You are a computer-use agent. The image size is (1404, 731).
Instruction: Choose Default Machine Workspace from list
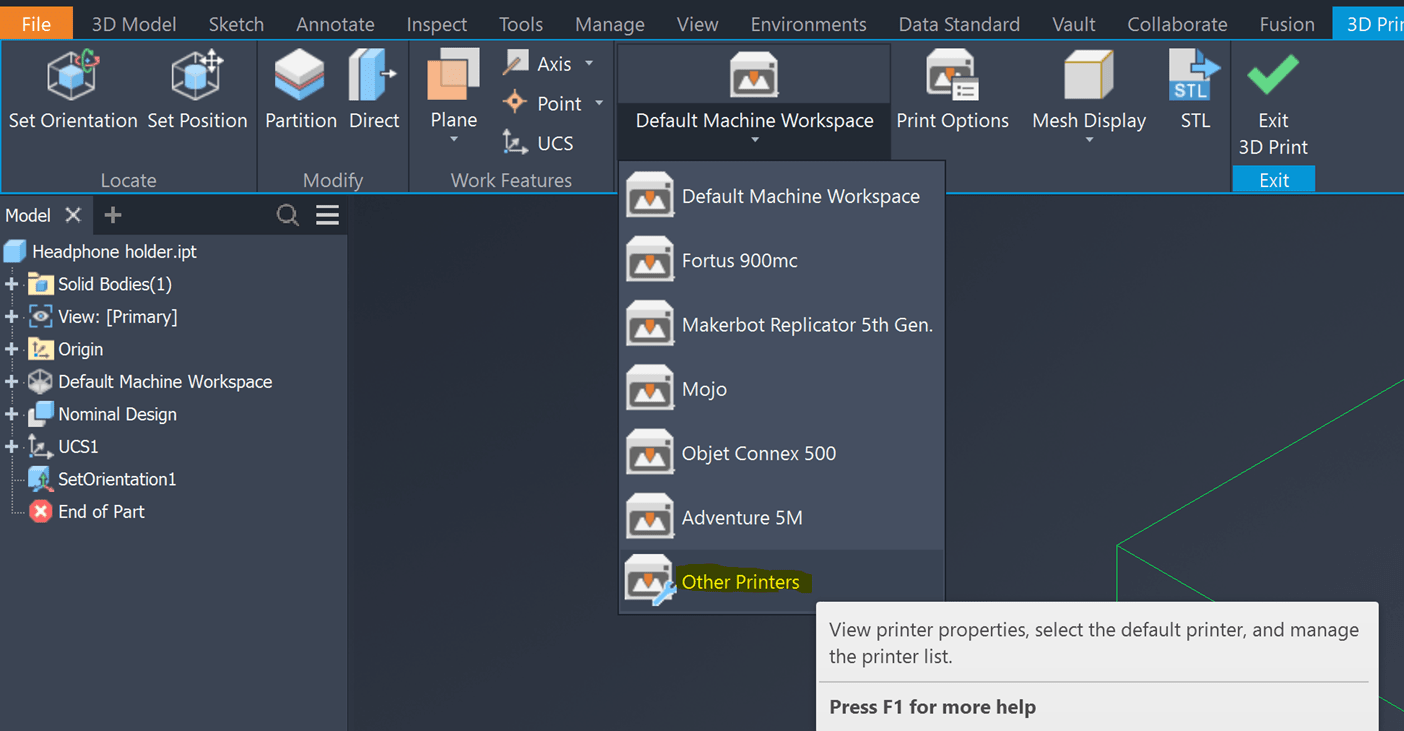(781, 196)
